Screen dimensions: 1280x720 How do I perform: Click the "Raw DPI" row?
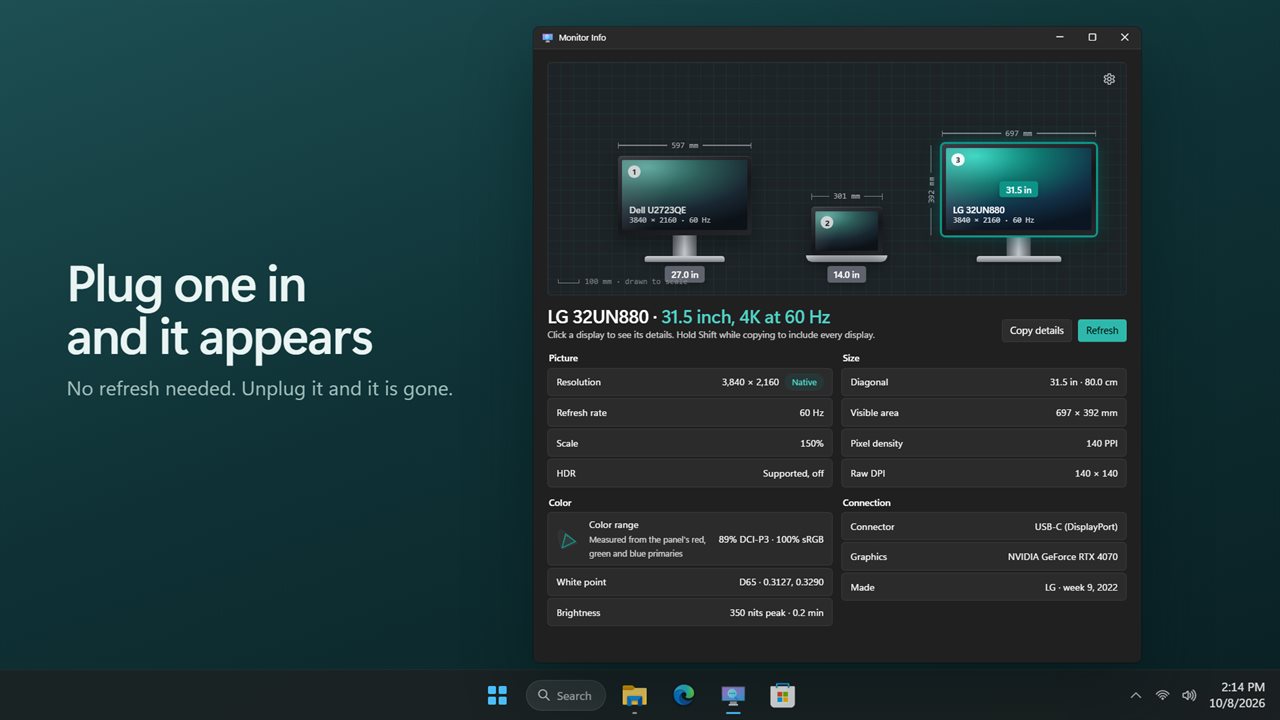(984, 473)
